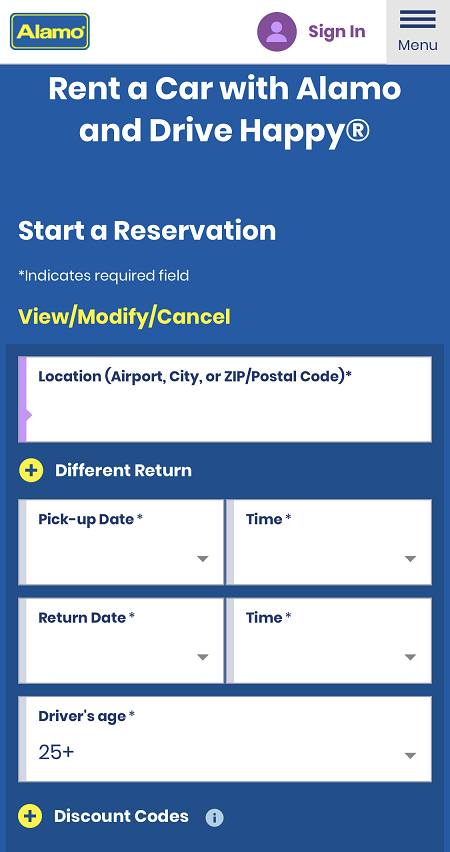Open the pick-up Time dropdown

click(329, 542)
